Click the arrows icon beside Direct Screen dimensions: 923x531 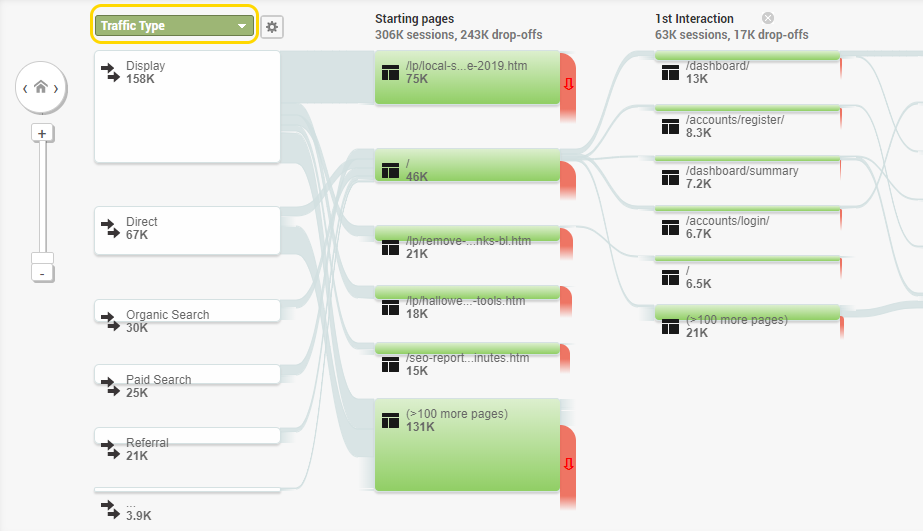click(110, 228)
